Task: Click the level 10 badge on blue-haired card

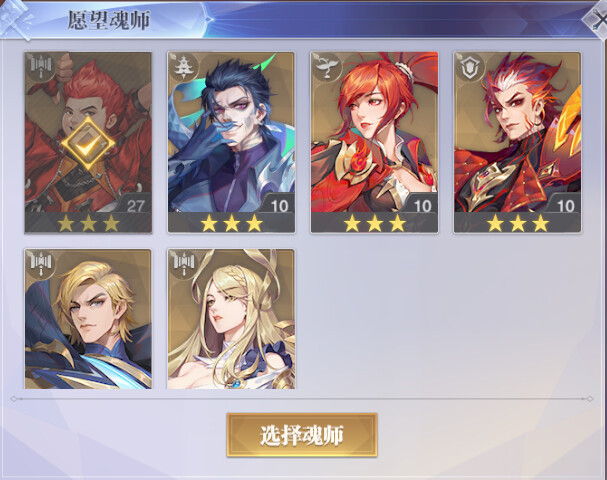Action: (279, 205)
